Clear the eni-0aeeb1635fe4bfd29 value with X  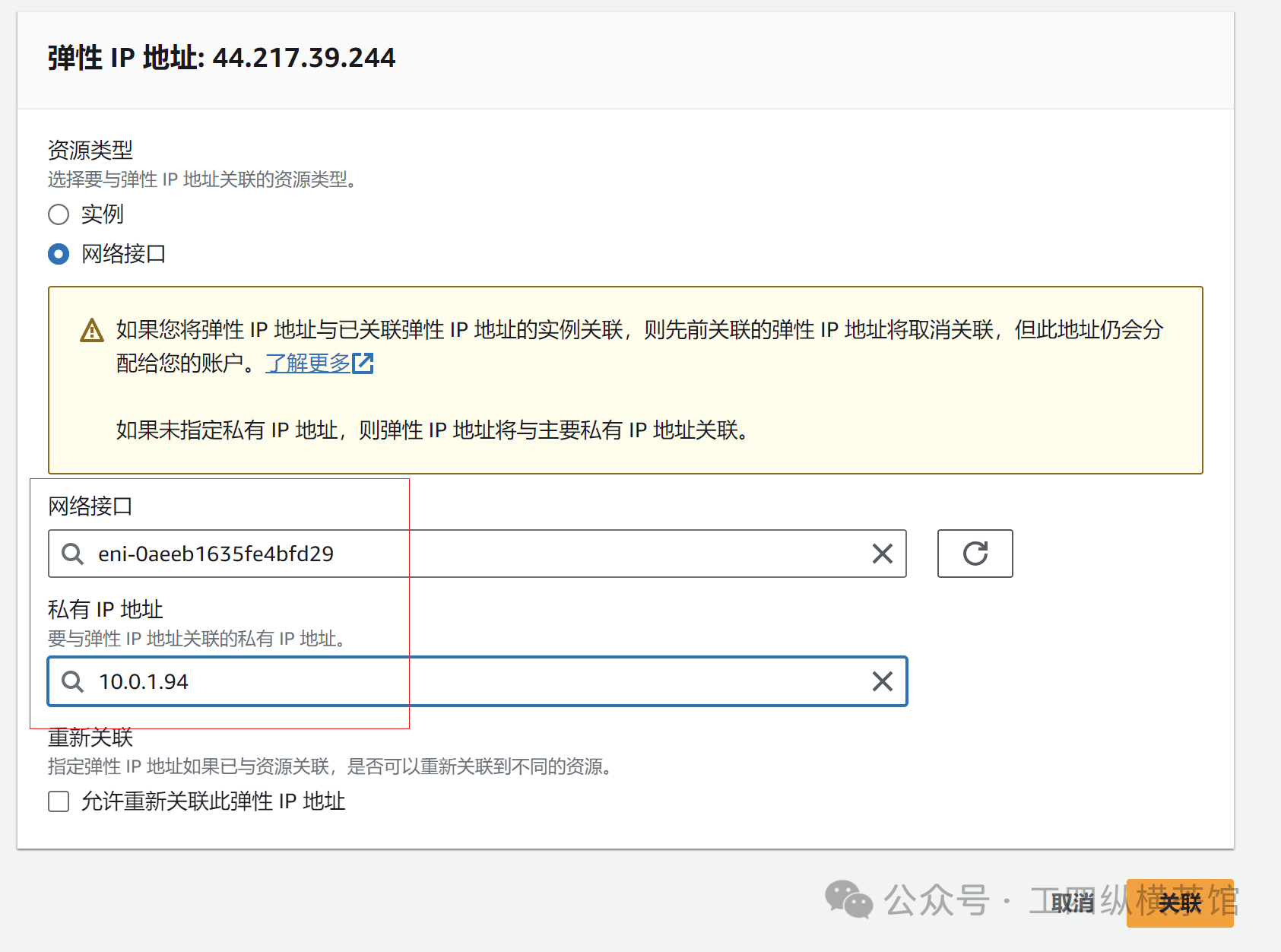click(882, 554)
